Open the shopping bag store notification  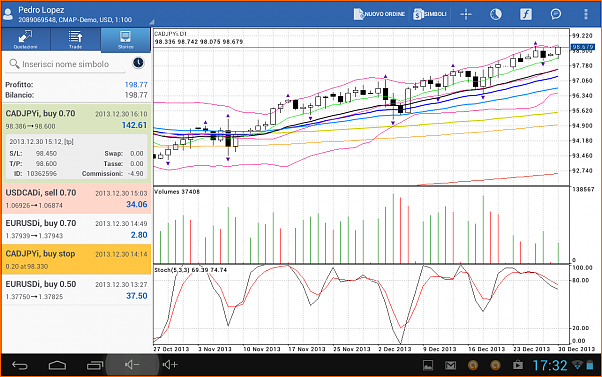click(x=518, y=365)
